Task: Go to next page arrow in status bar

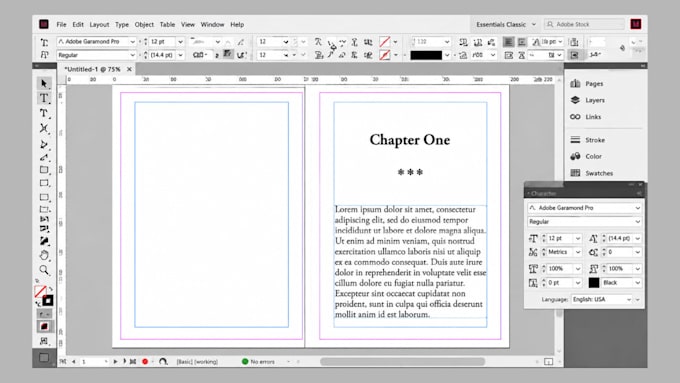Action: (115, 361)
